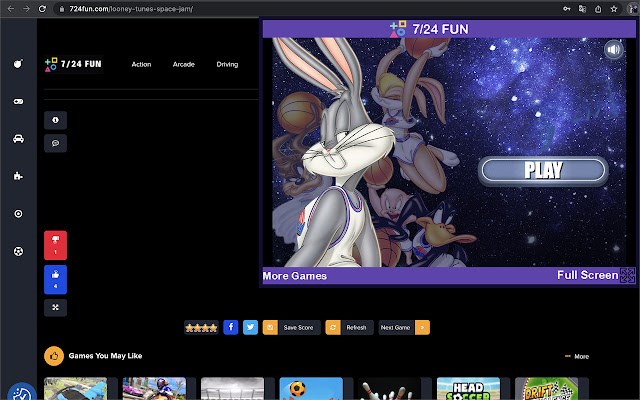Mute the game sound with speaker icon
The image size is (640, 400).
pos(614,50)
